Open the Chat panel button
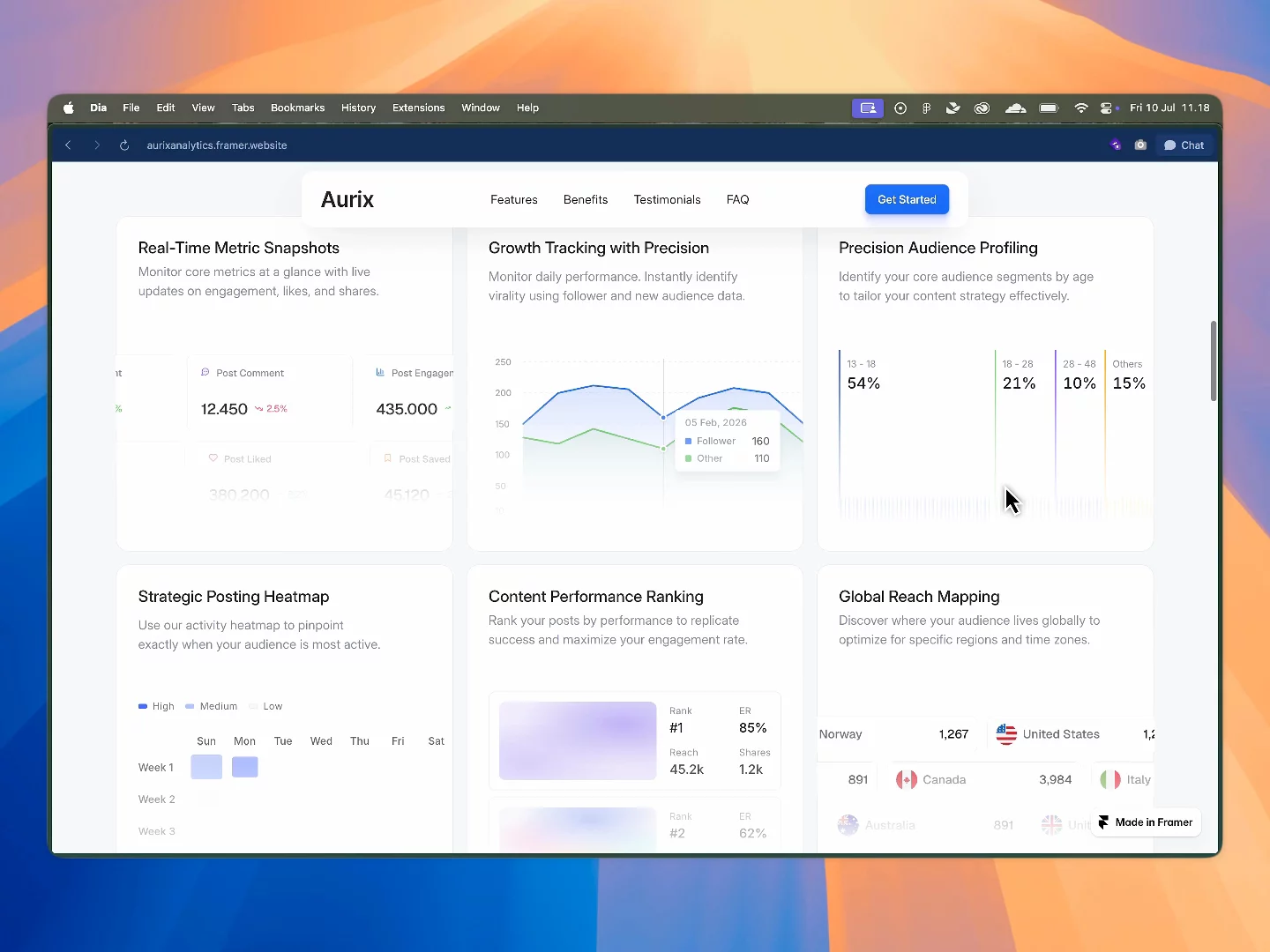The height and width of the screenshot is (952, 1270). [1184, 145]
